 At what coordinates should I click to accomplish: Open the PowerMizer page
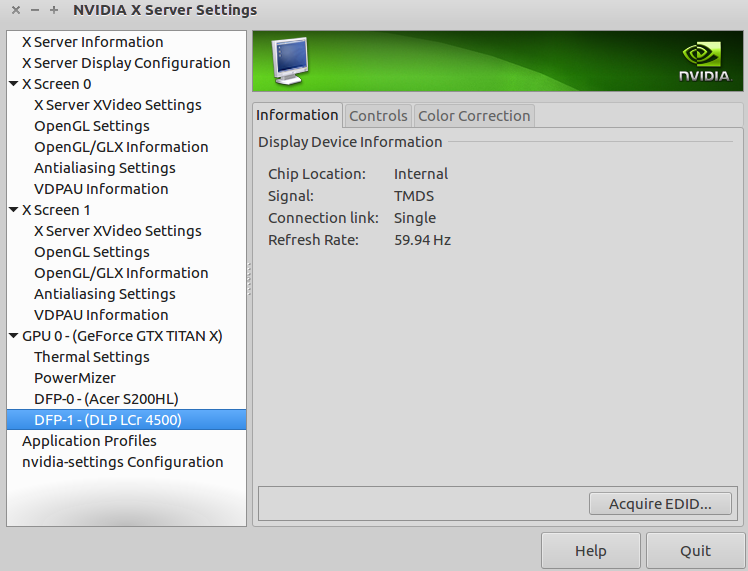point(75,378)
